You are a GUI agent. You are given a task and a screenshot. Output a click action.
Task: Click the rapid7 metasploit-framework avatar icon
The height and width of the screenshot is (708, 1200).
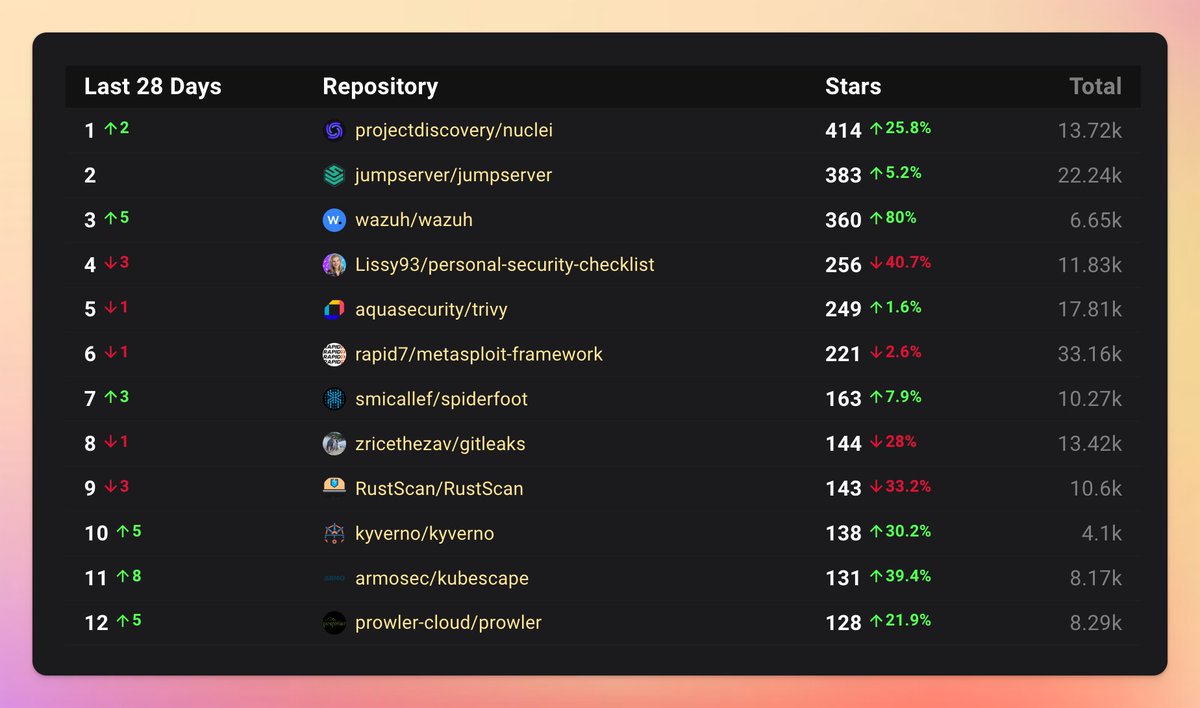(x=334, y=355)
